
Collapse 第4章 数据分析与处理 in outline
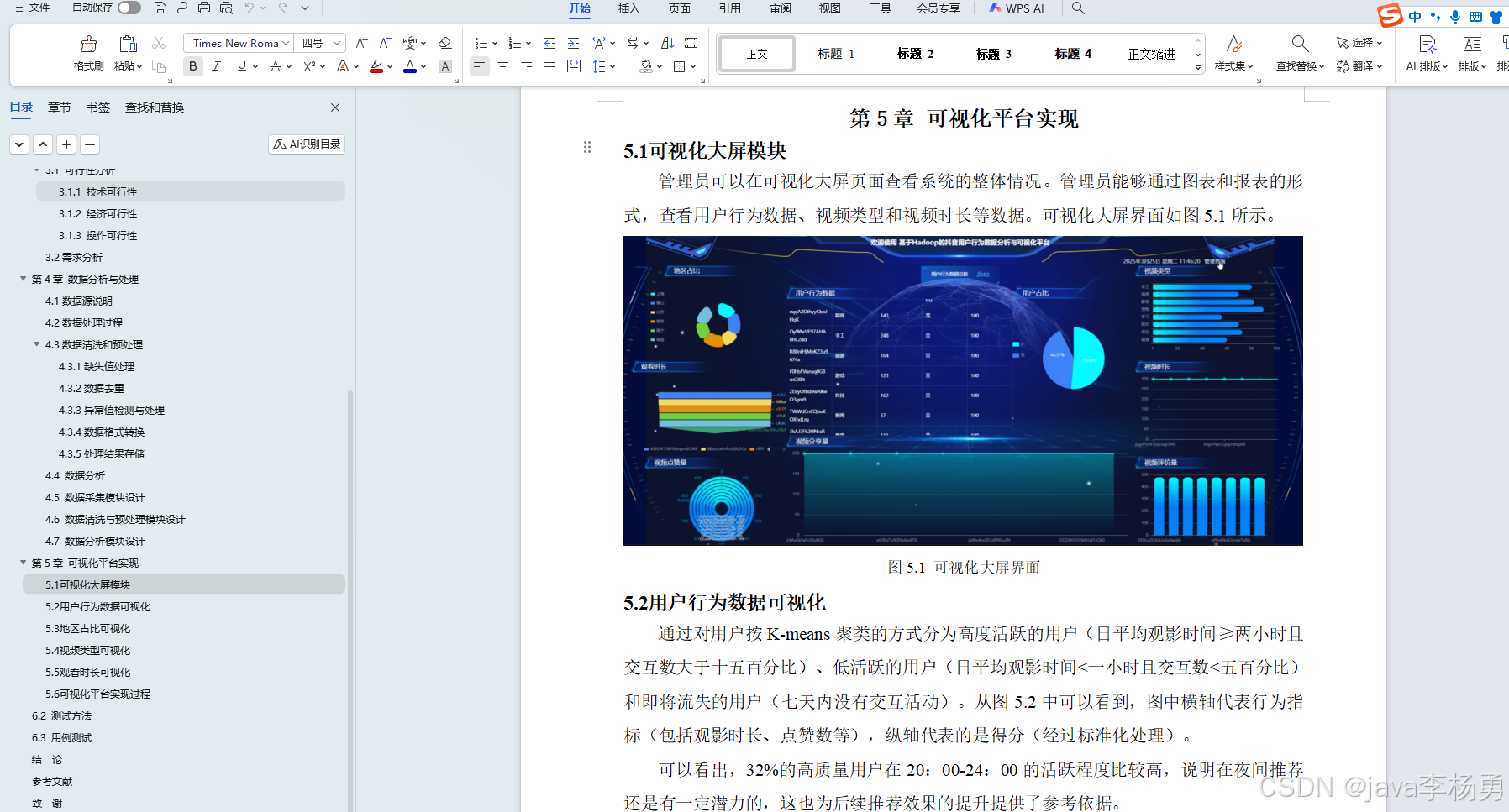coord(23,279)
